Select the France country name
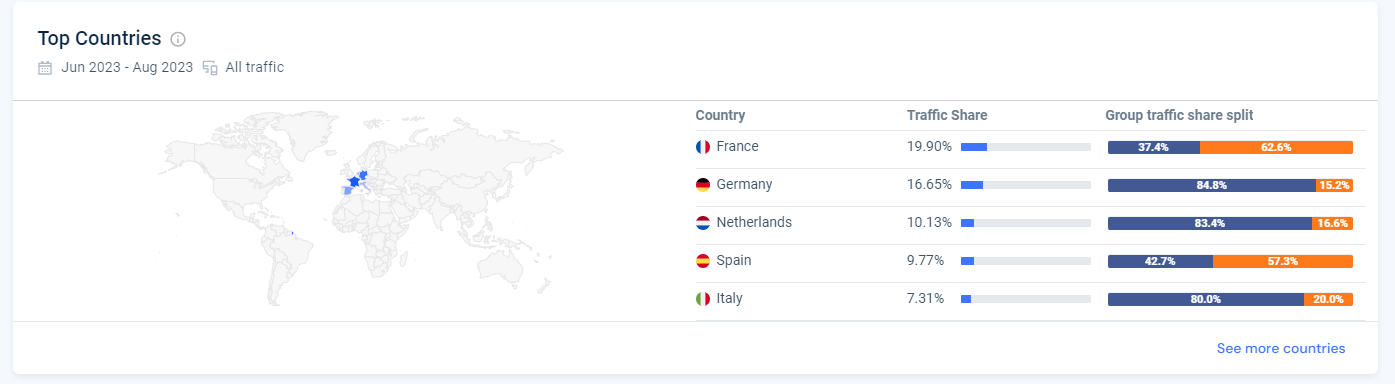The image size is (1395, 384). [738, 147]
